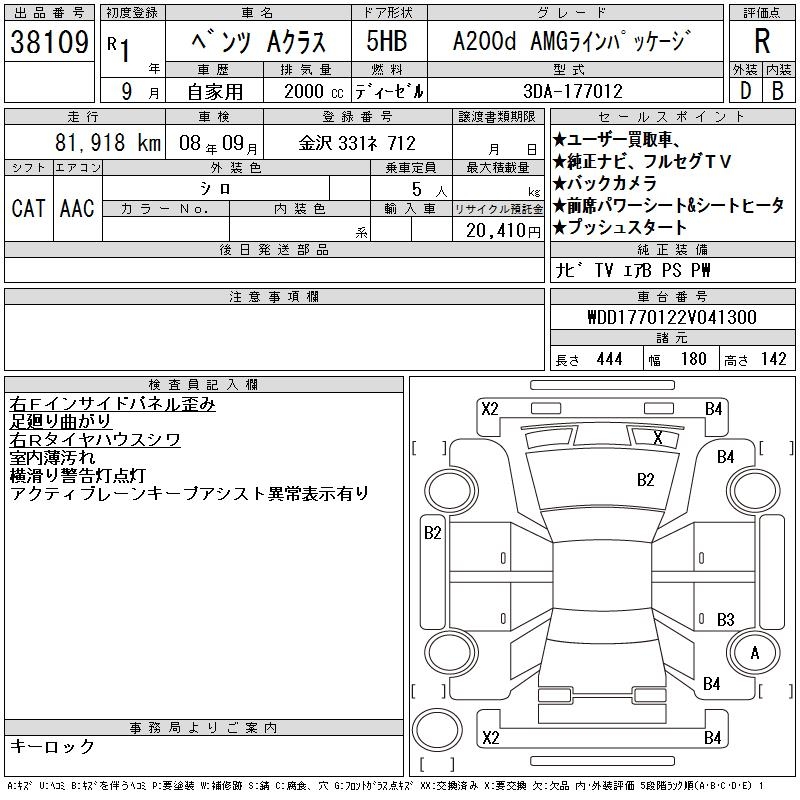
Task: Click recycle deposit 20,410円
Action: [x=503, y=231]
